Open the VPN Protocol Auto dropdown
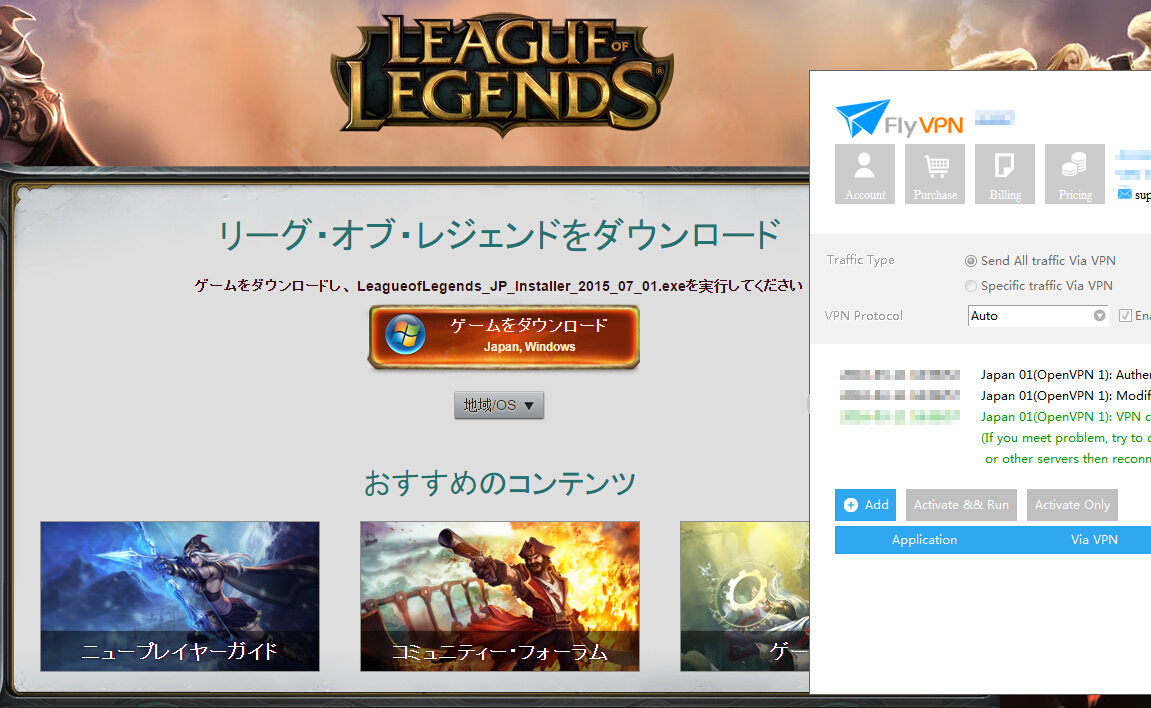This screenshot has width=1151, height=708. pos(1038,315)
